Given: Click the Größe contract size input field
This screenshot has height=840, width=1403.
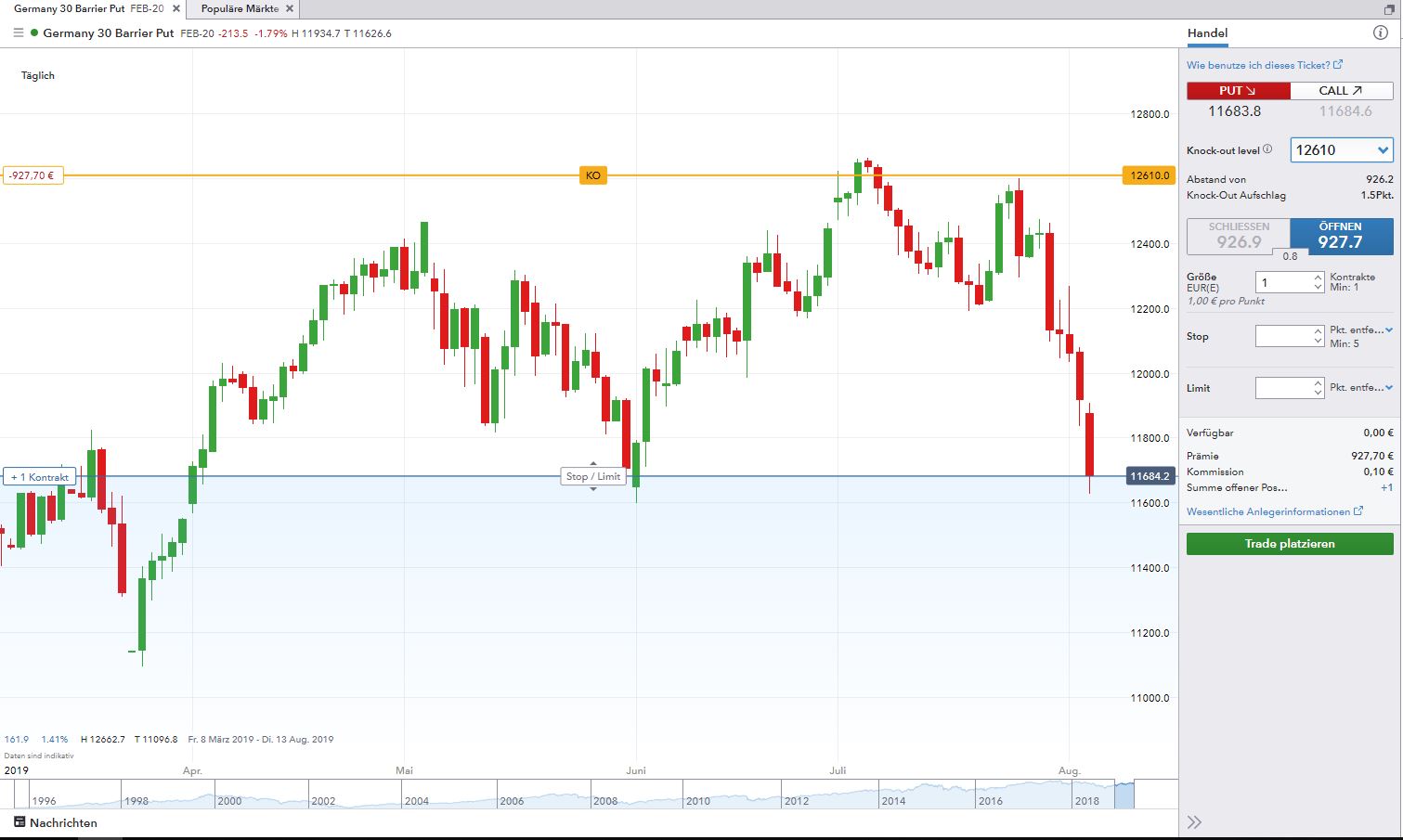Looking at the screenshot, I should pos(1282,282).
